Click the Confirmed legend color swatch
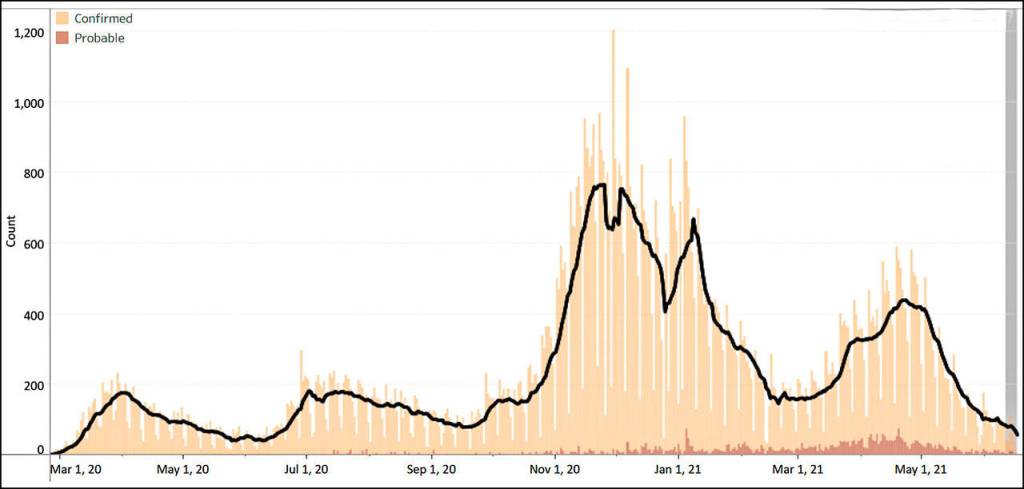This screenshot has height=489, width=1024. click(61, 18)
